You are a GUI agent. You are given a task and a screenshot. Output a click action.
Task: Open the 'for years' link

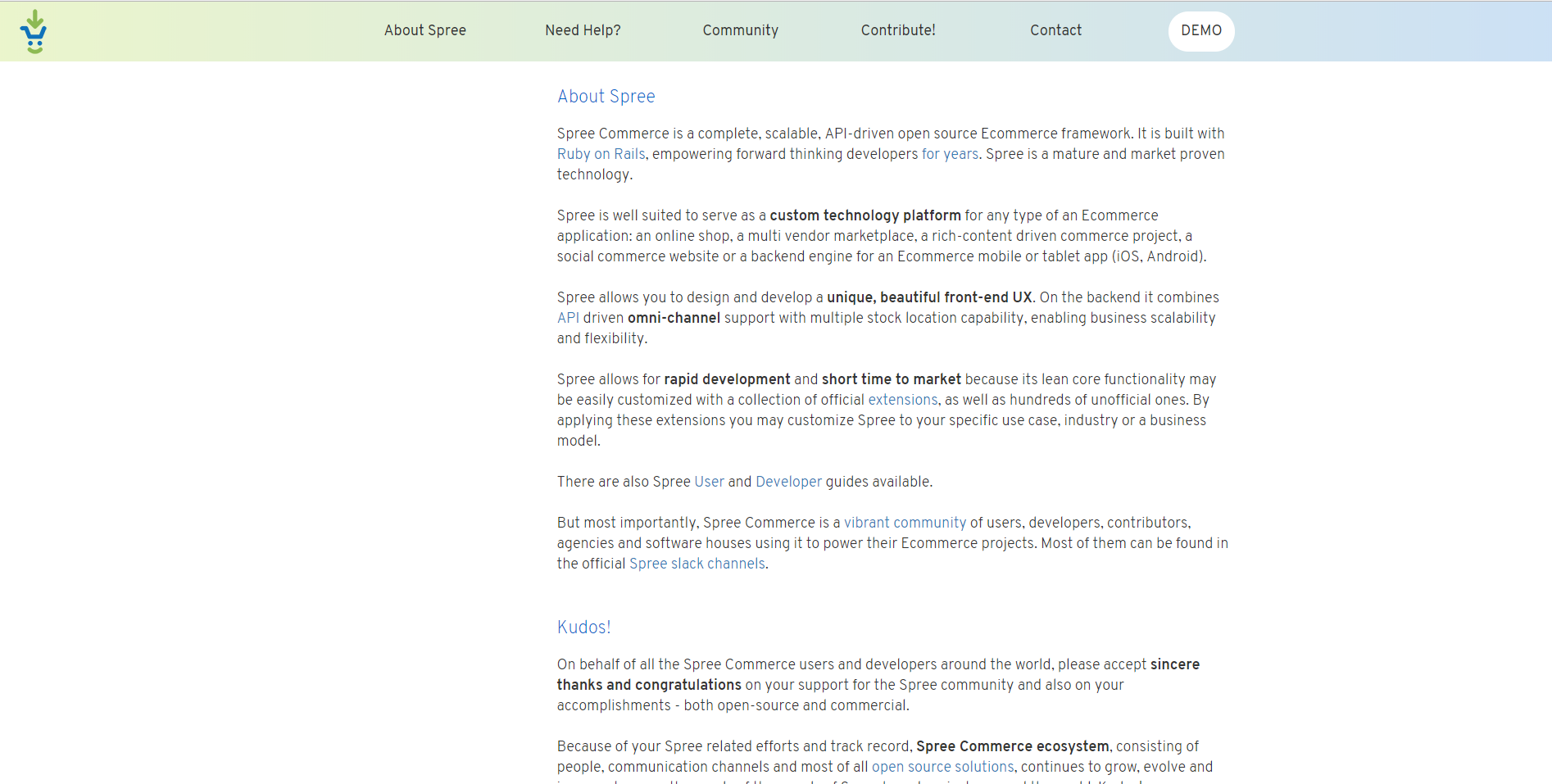coord(950,154)
